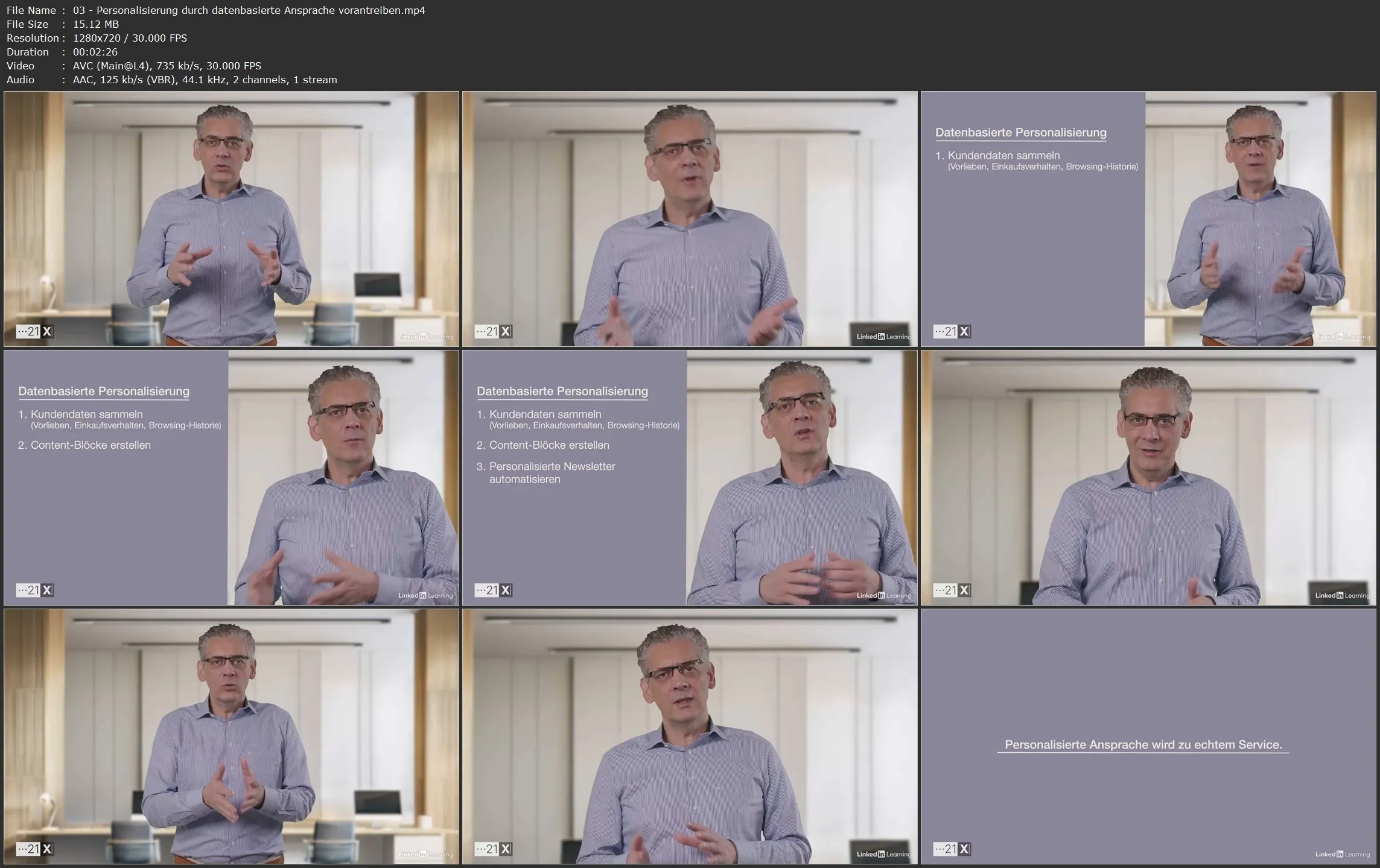Click LinkedIn Learning watermark on the three-point slide
Screen dimensions: 1380x868
coord(884,595)
